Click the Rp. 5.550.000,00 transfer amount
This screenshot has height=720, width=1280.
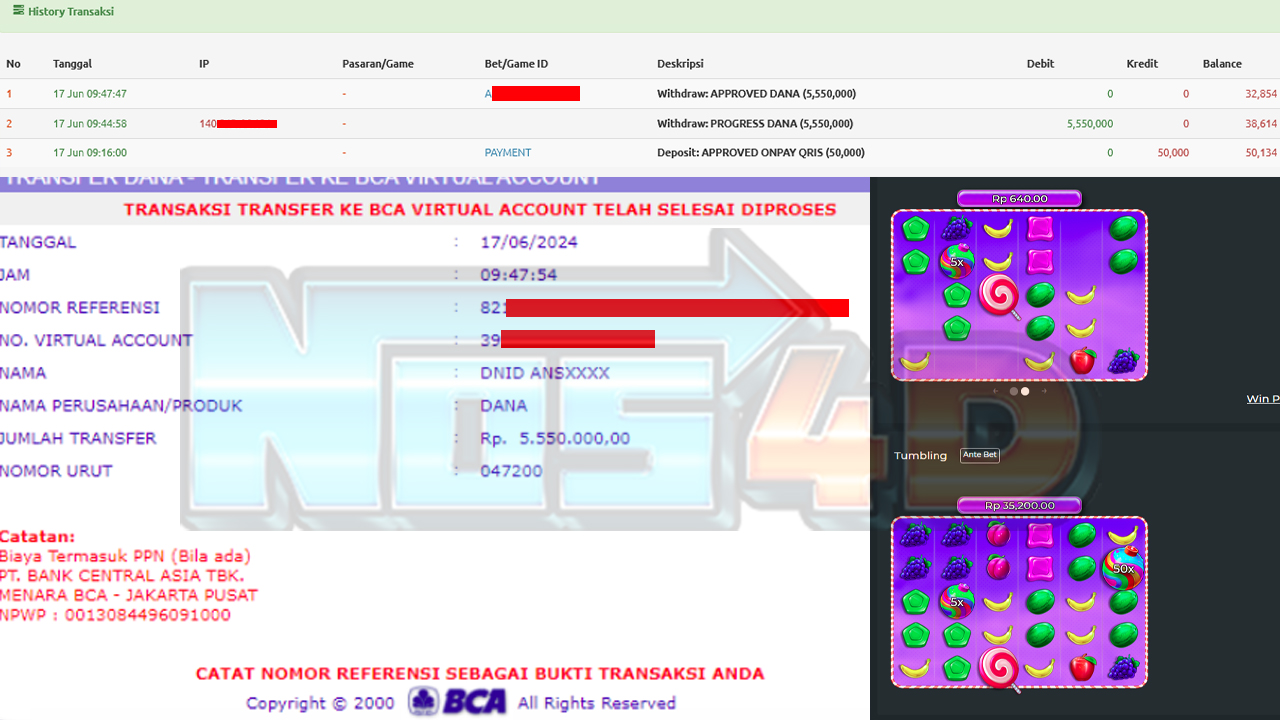555,438
